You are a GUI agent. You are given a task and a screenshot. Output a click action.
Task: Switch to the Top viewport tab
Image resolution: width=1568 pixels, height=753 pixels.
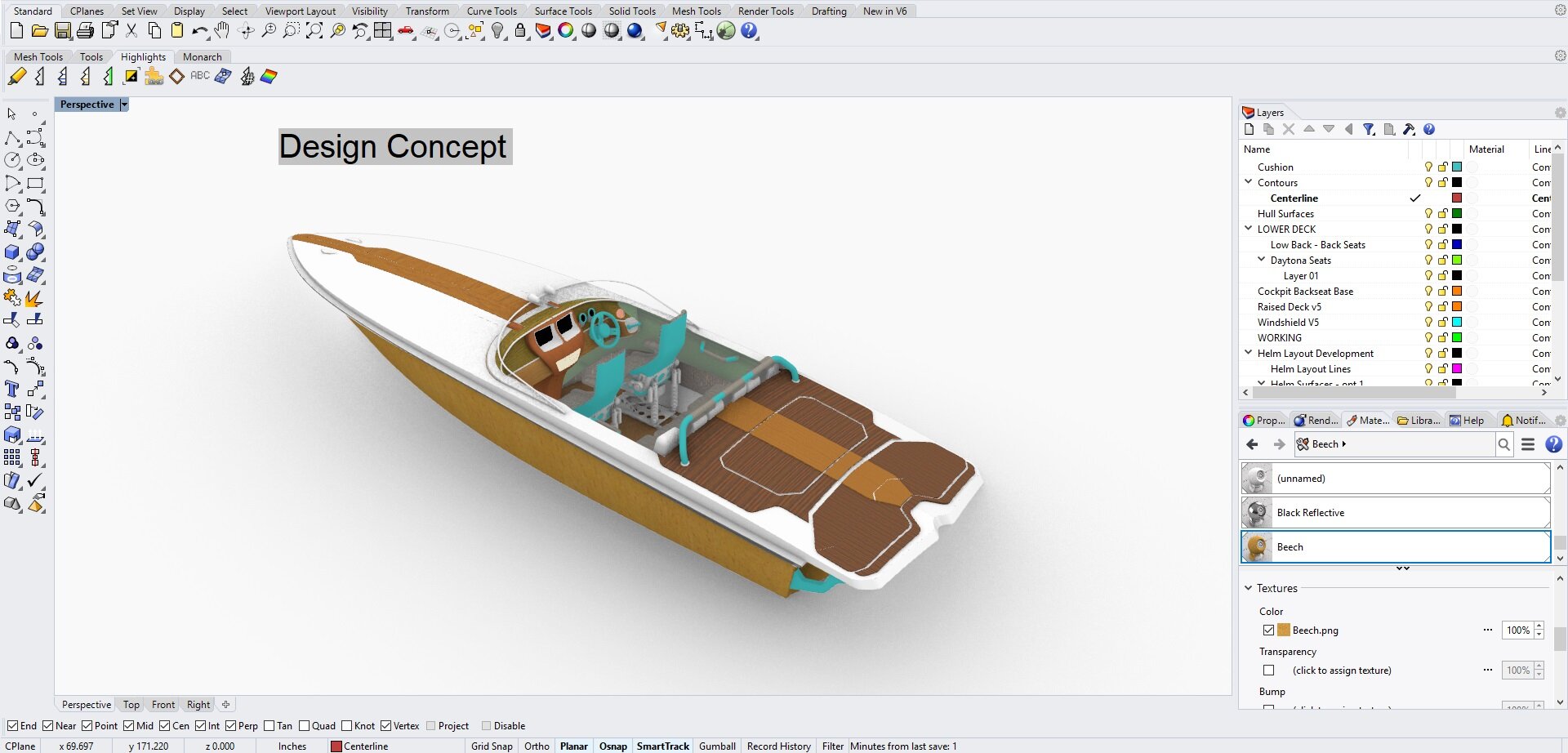131,705
